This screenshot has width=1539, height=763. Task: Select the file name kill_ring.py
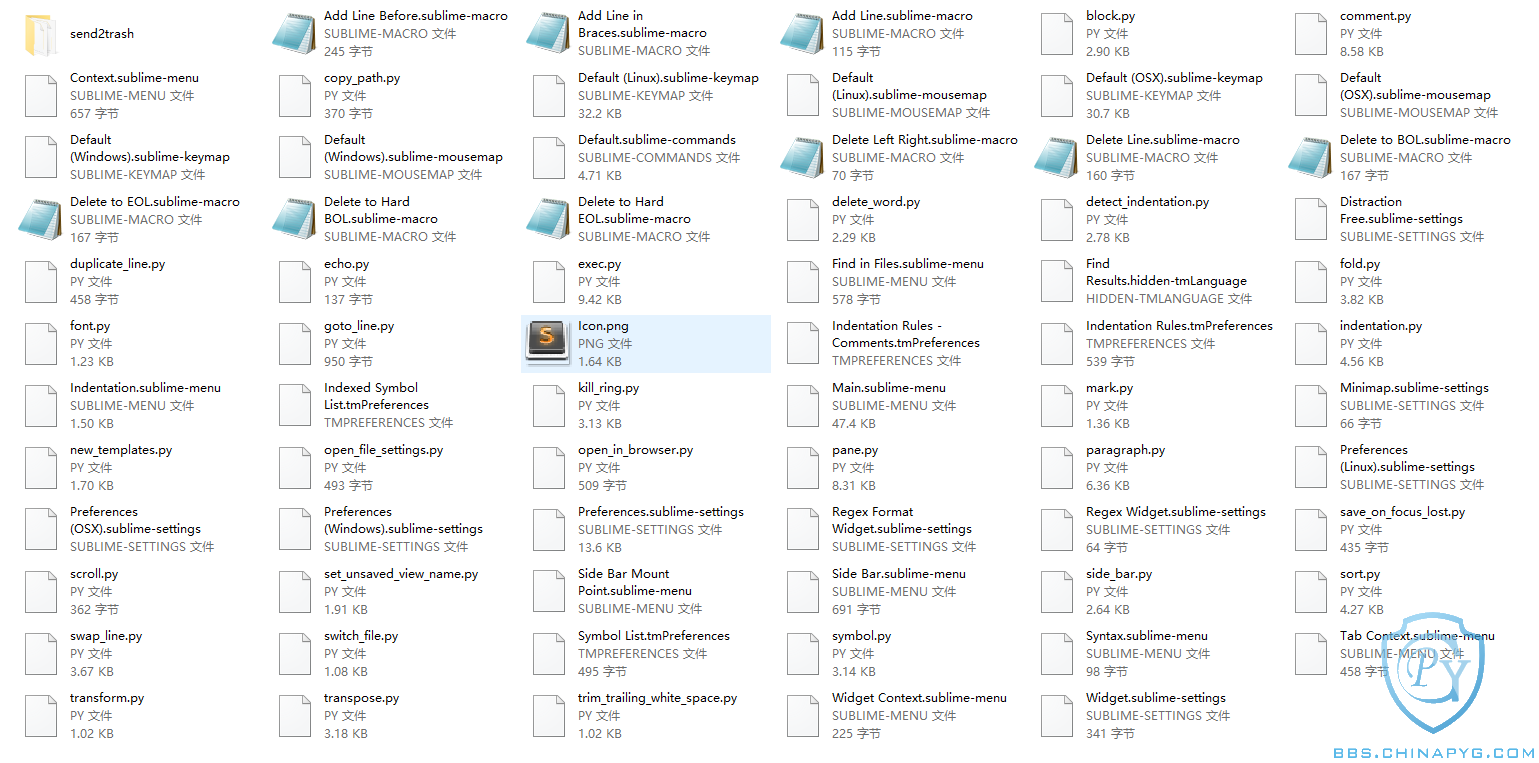click(608, 388)
